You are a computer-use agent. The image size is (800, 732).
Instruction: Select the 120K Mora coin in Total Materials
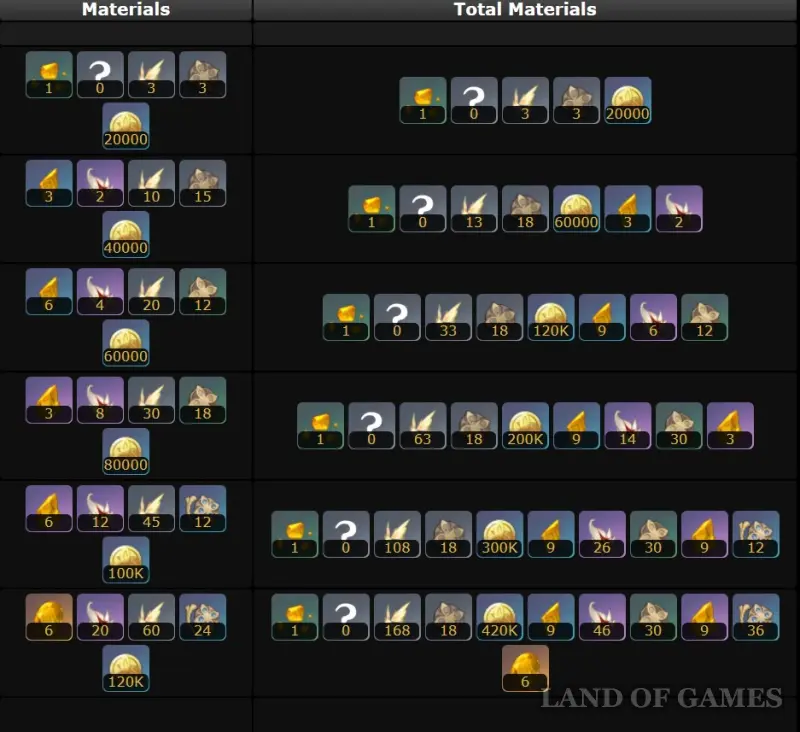pos(551,317)
